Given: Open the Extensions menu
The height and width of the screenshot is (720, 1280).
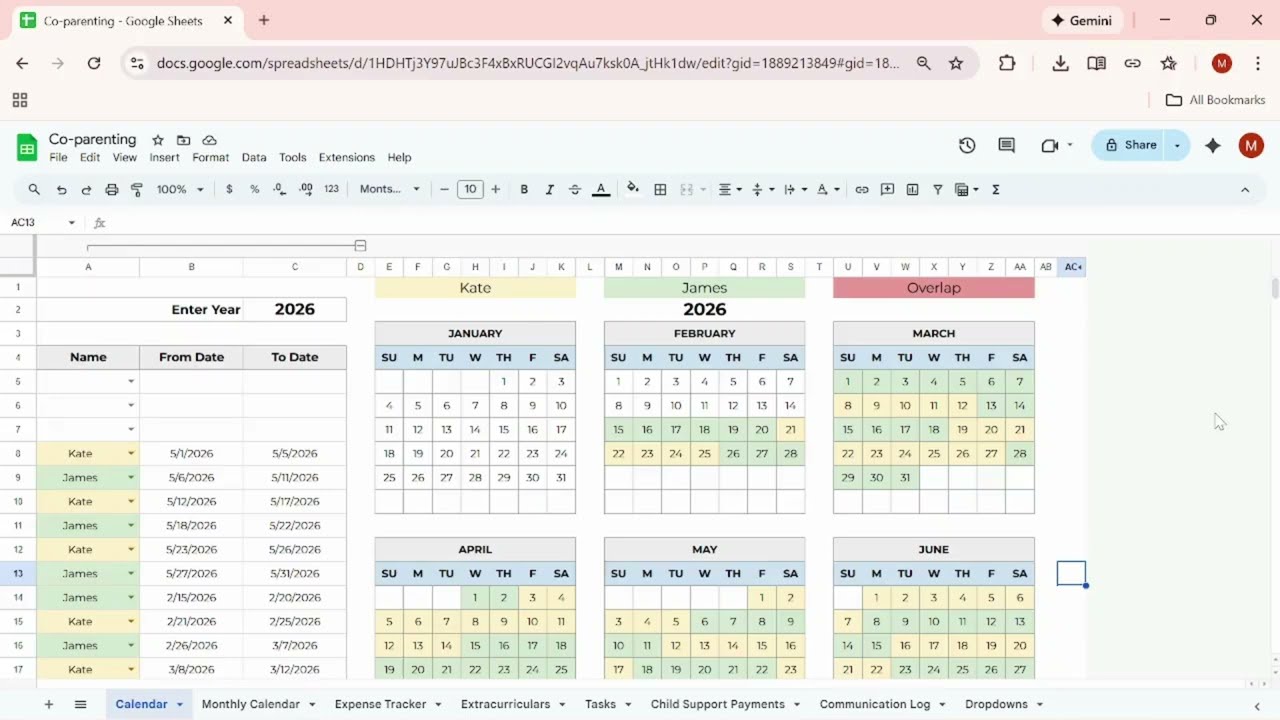Looking at the screenshot, I should point(347,157).
